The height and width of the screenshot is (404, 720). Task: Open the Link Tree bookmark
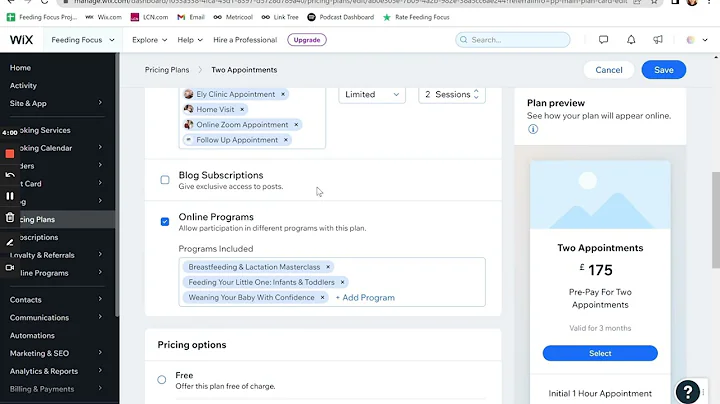(280, 17)
